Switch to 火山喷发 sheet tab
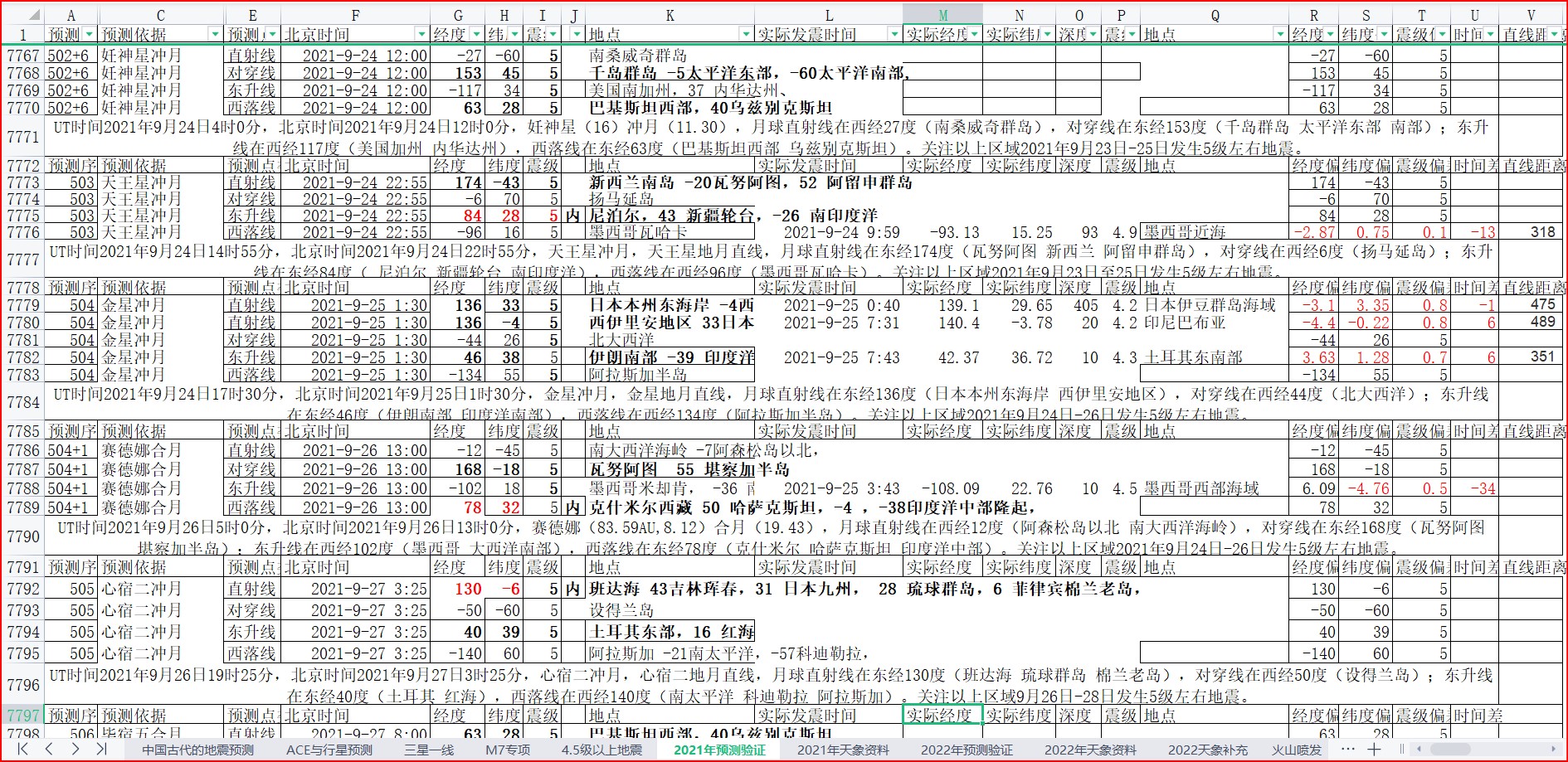The image size is (1568, 762). pos(1297,750)
